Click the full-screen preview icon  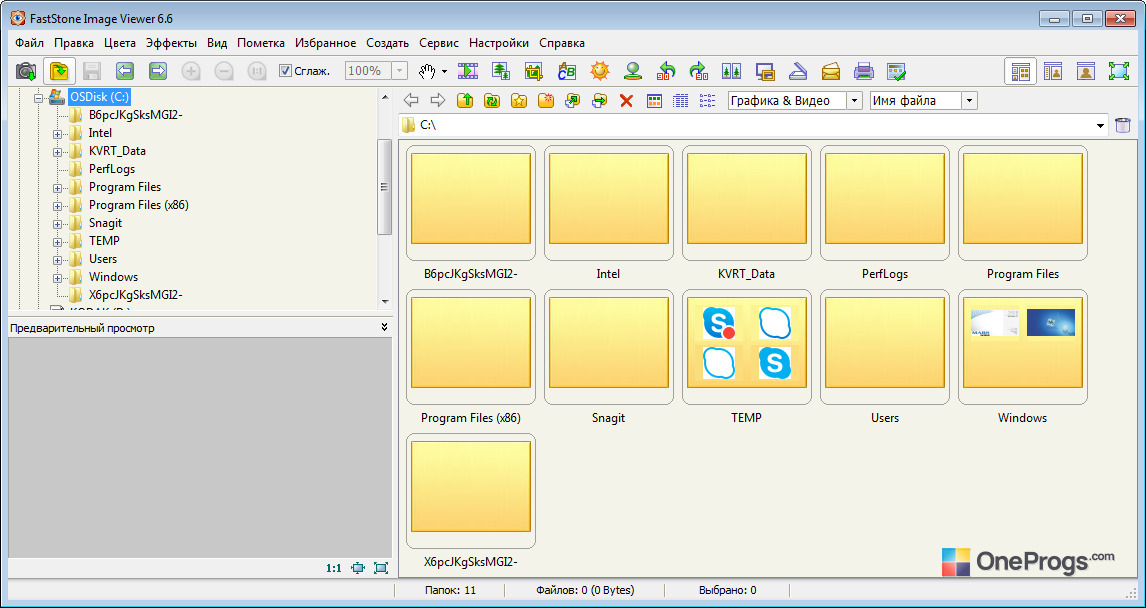pos(381,568)
